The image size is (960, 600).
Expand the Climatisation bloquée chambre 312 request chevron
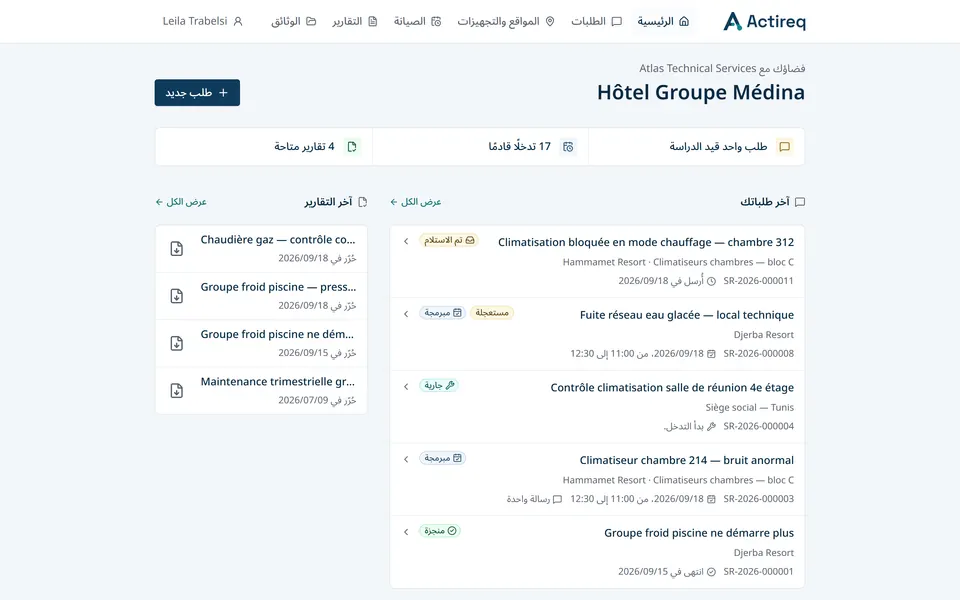406,241
